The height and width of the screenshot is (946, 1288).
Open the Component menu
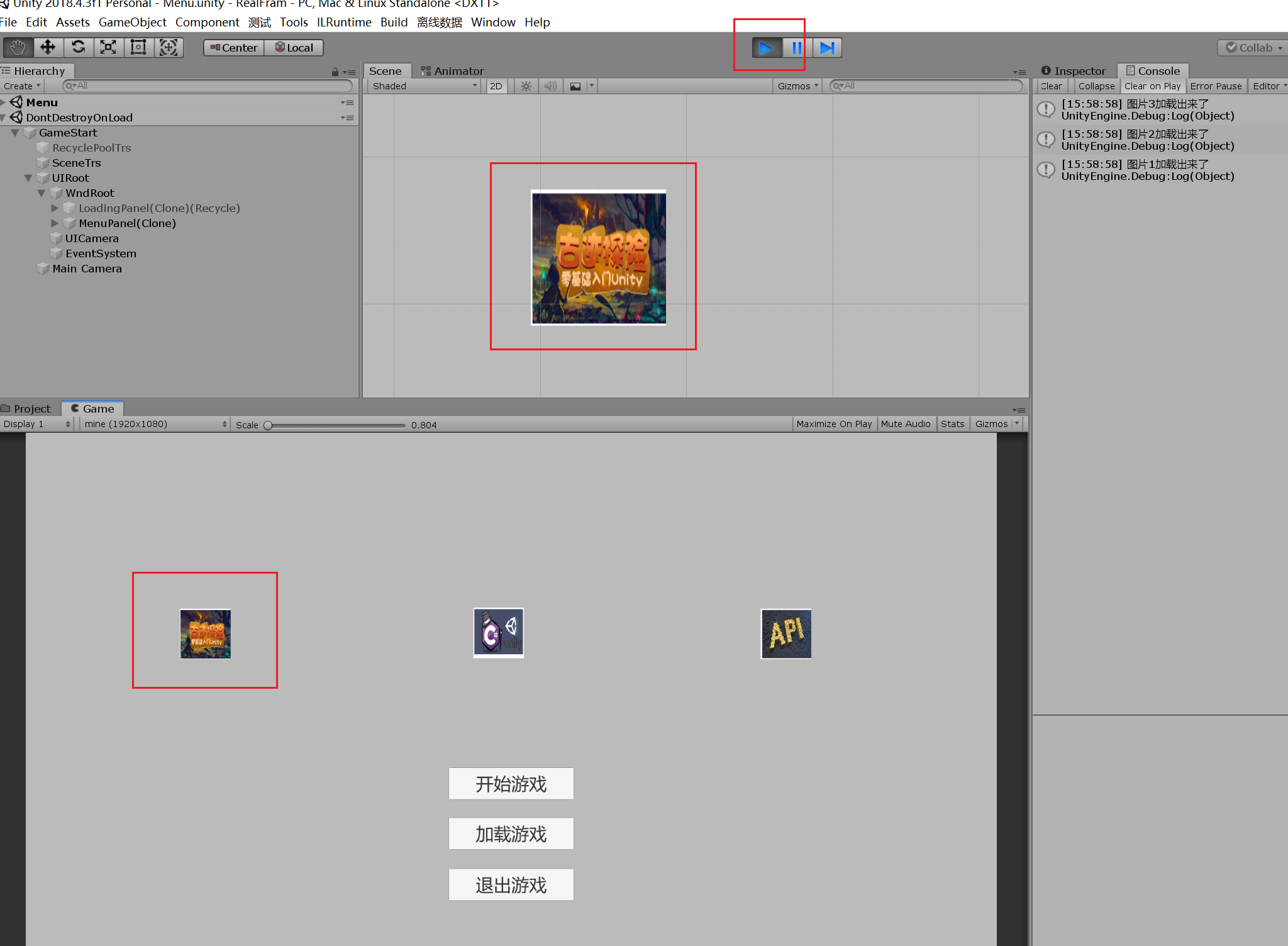[208, 22]
